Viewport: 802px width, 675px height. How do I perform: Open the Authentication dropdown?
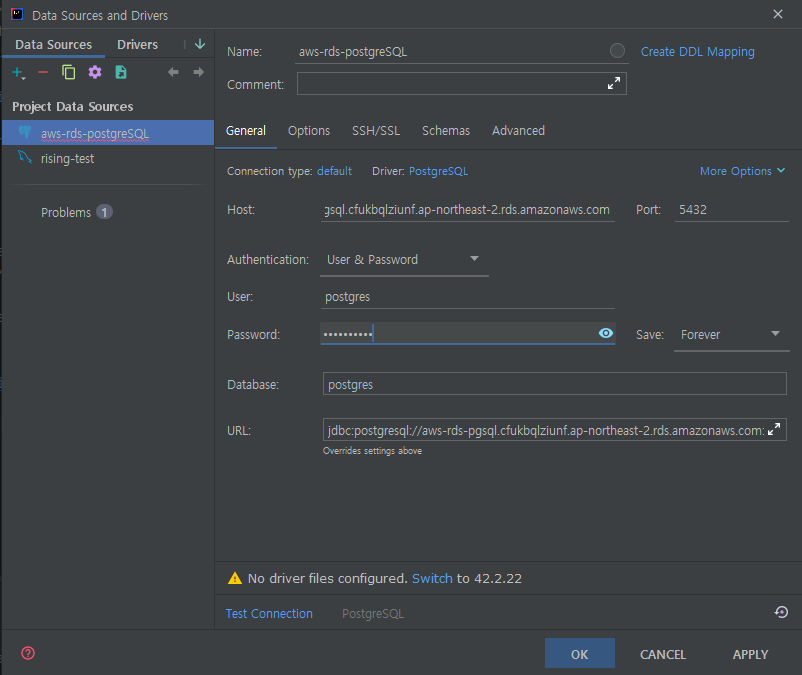point(404,260)
